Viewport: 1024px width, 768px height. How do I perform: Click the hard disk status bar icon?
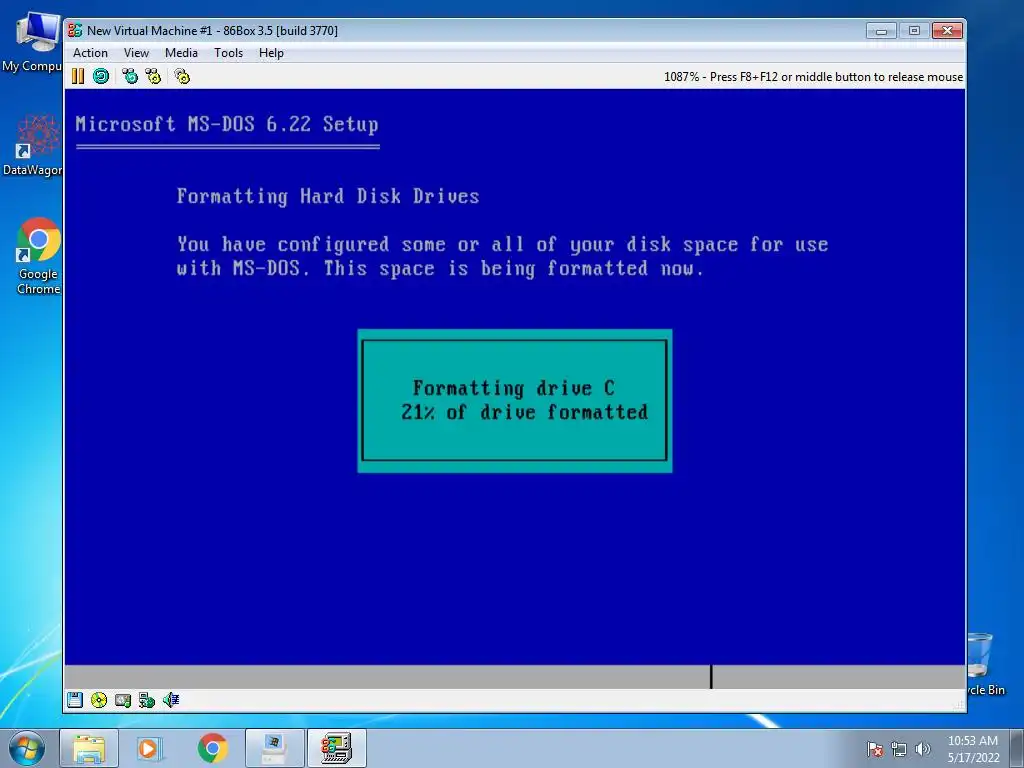pos(123,700)
